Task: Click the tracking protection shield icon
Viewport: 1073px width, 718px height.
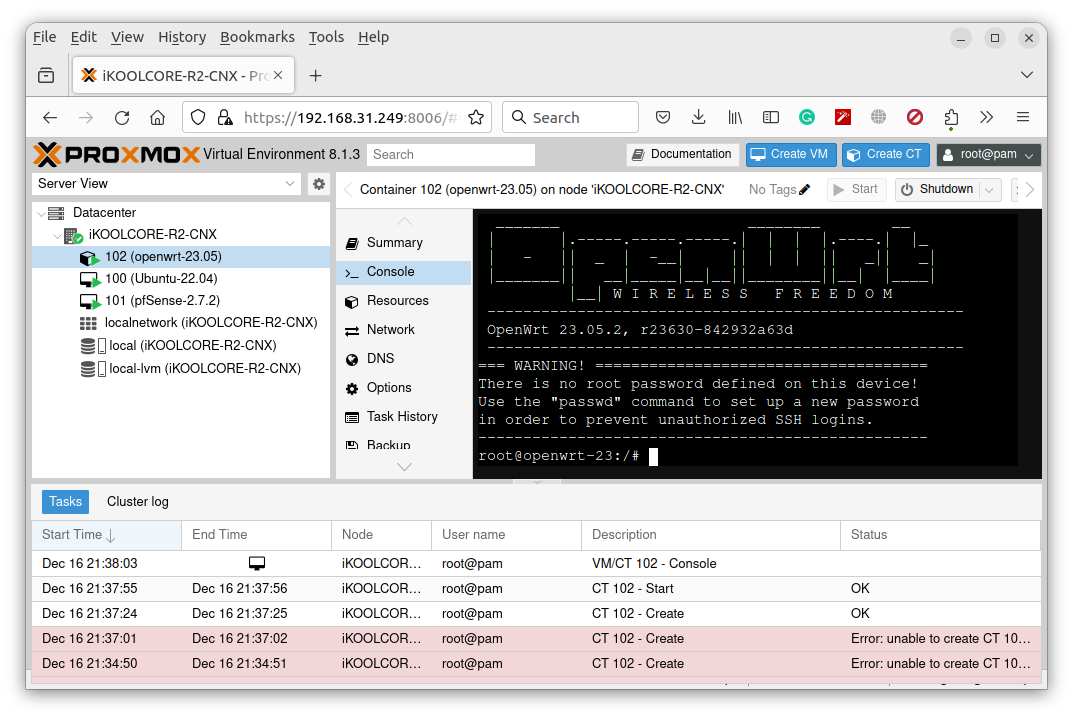Action: tap(198, 118)
